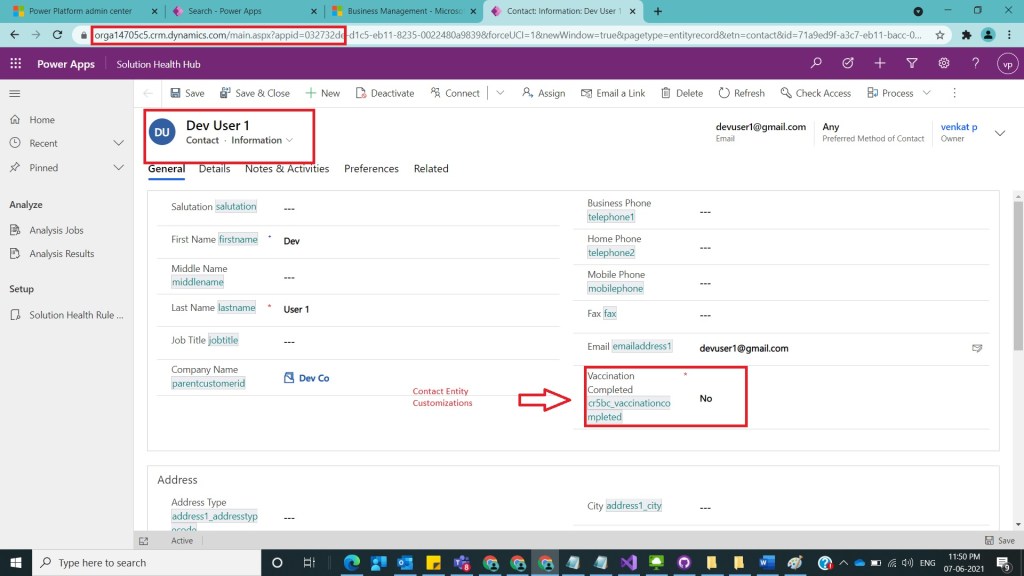The height and width of the screenshot is (576, 1024).
Task: Open the Dev Co company link
Action: click(314, 378)
